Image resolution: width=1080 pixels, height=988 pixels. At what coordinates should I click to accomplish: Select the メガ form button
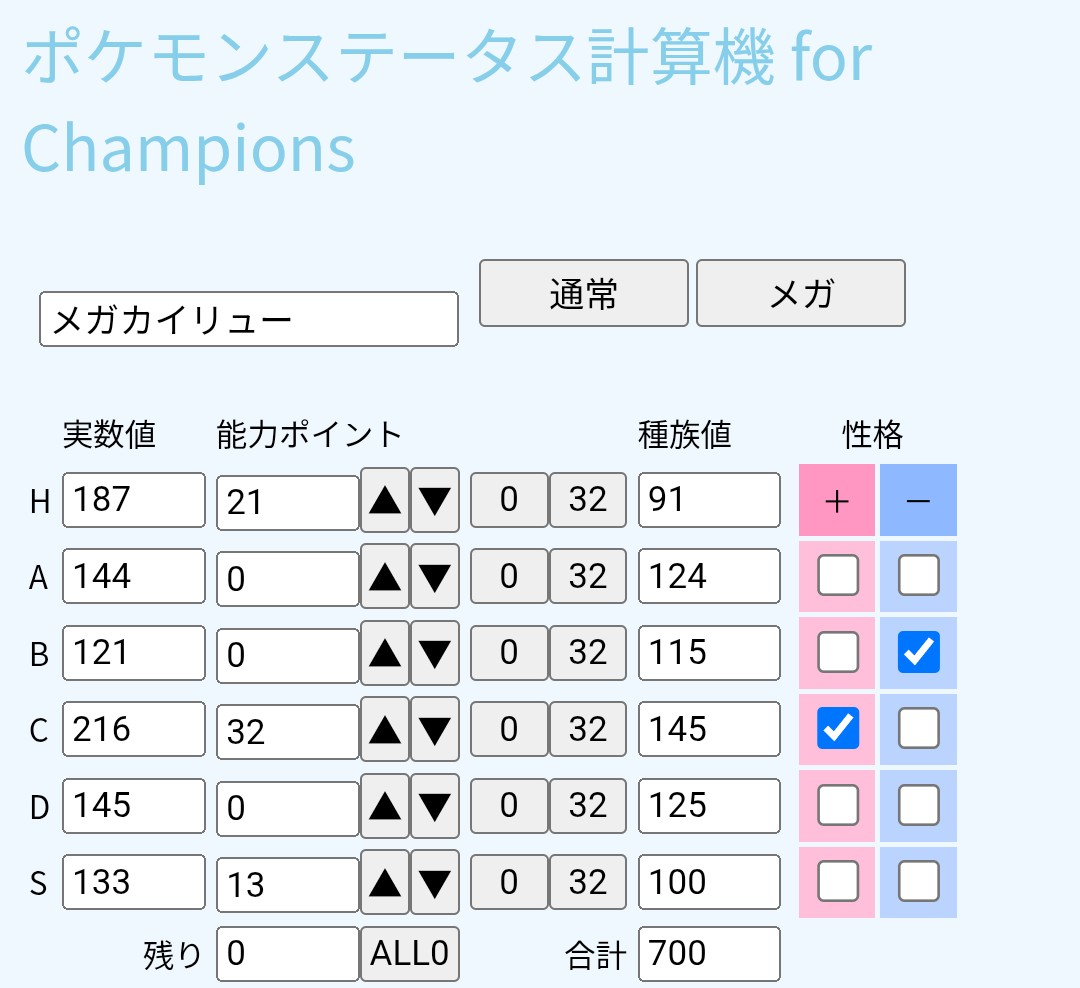click(x=800, y=293)
